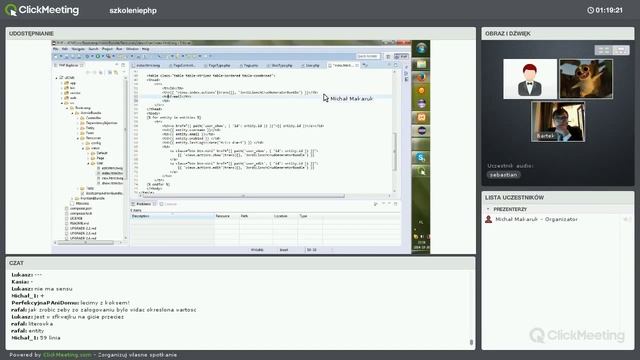Image resolution: width=640 pixels, height=360 pixels.
Task: Open the orange XAMPP icon on shared taskbar
Action: coord(421,117)
